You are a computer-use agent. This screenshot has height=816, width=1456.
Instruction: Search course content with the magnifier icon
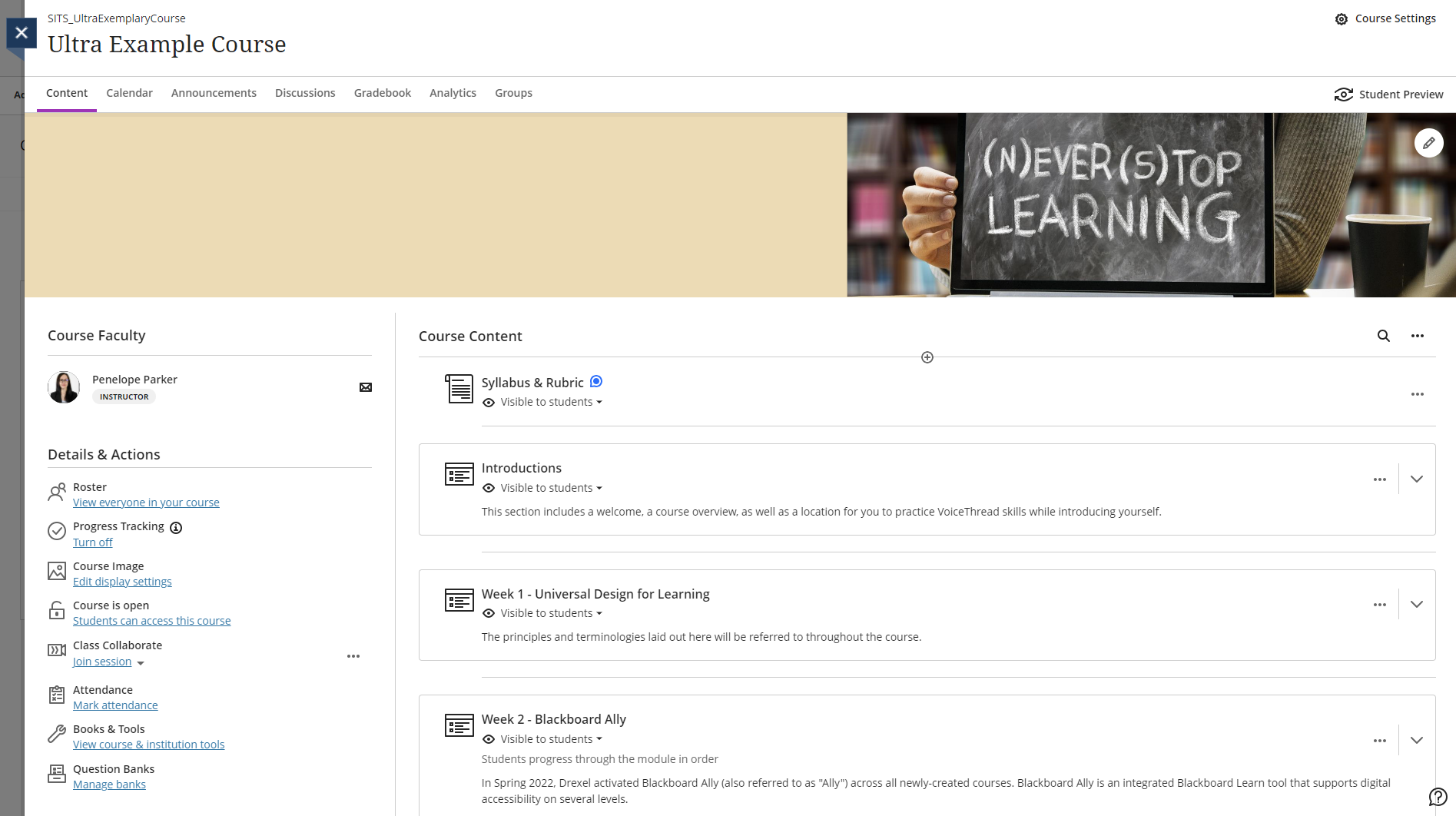click(1383, 336)
